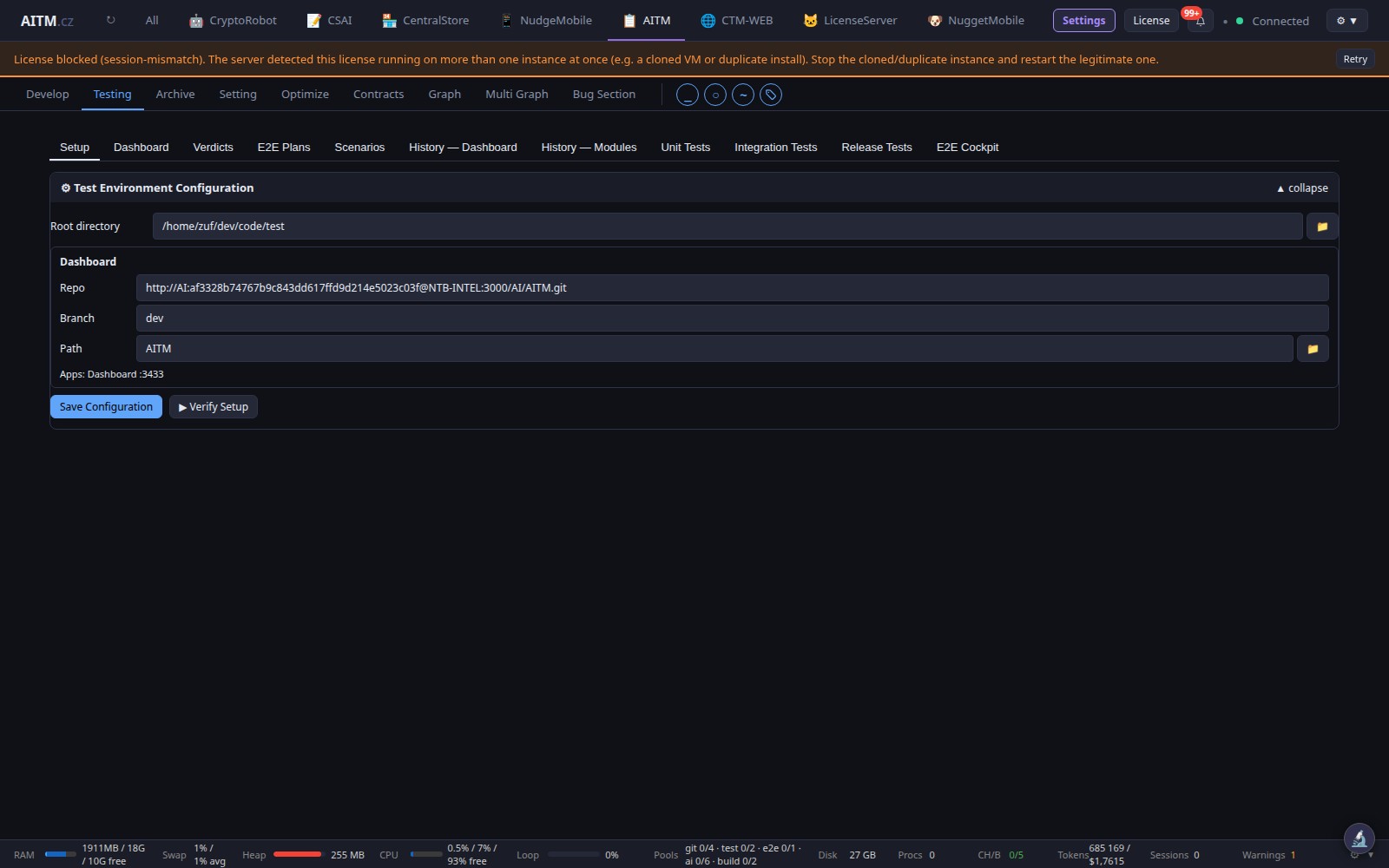Image resolution: width=1389 pixels, height=868 pixels.
Task: Open the Archive section
Action: coord(175,94)
